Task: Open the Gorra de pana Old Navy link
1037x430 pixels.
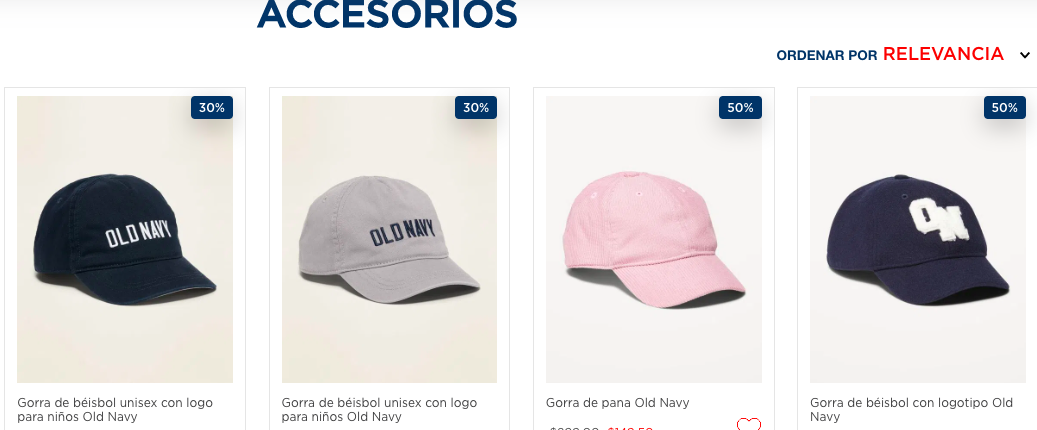Action: (x=618, y=402)
